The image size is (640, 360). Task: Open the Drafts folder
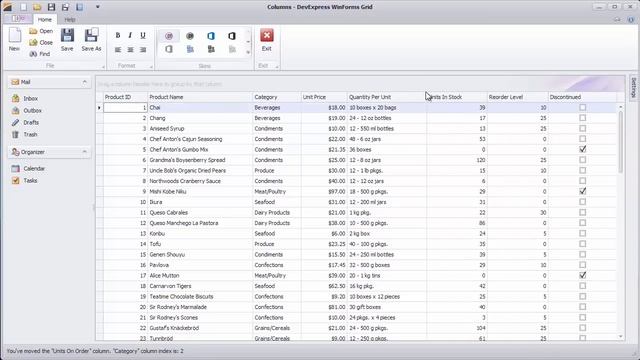(x=31, y=122)
